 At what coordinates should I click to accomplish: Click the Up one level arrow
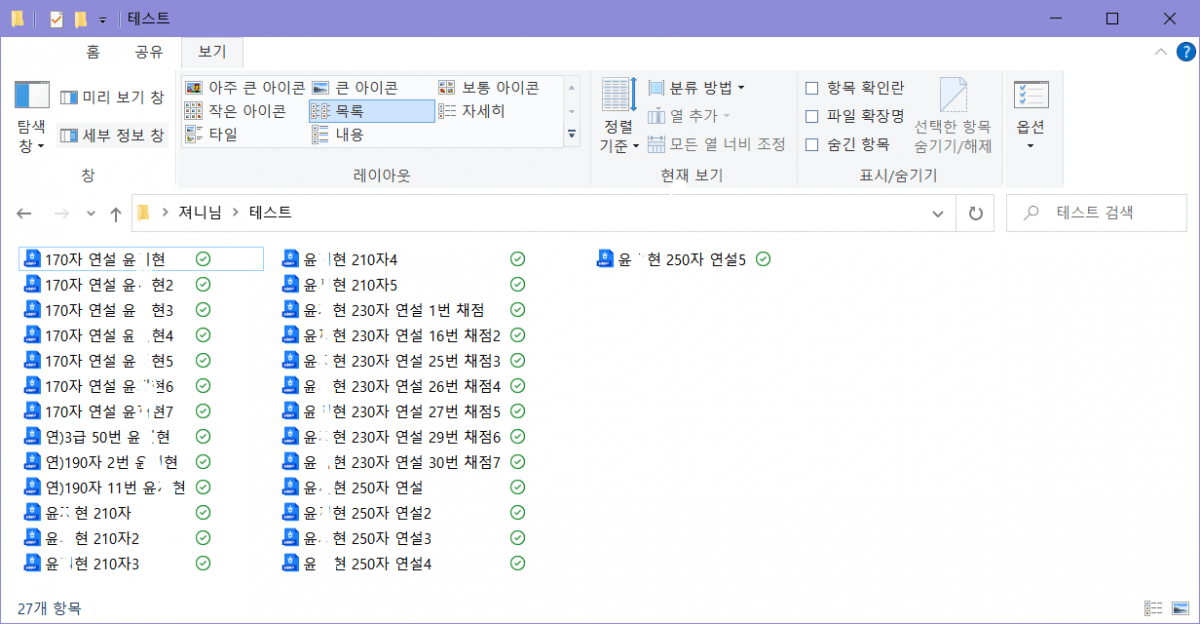click(x=116, y=213)
